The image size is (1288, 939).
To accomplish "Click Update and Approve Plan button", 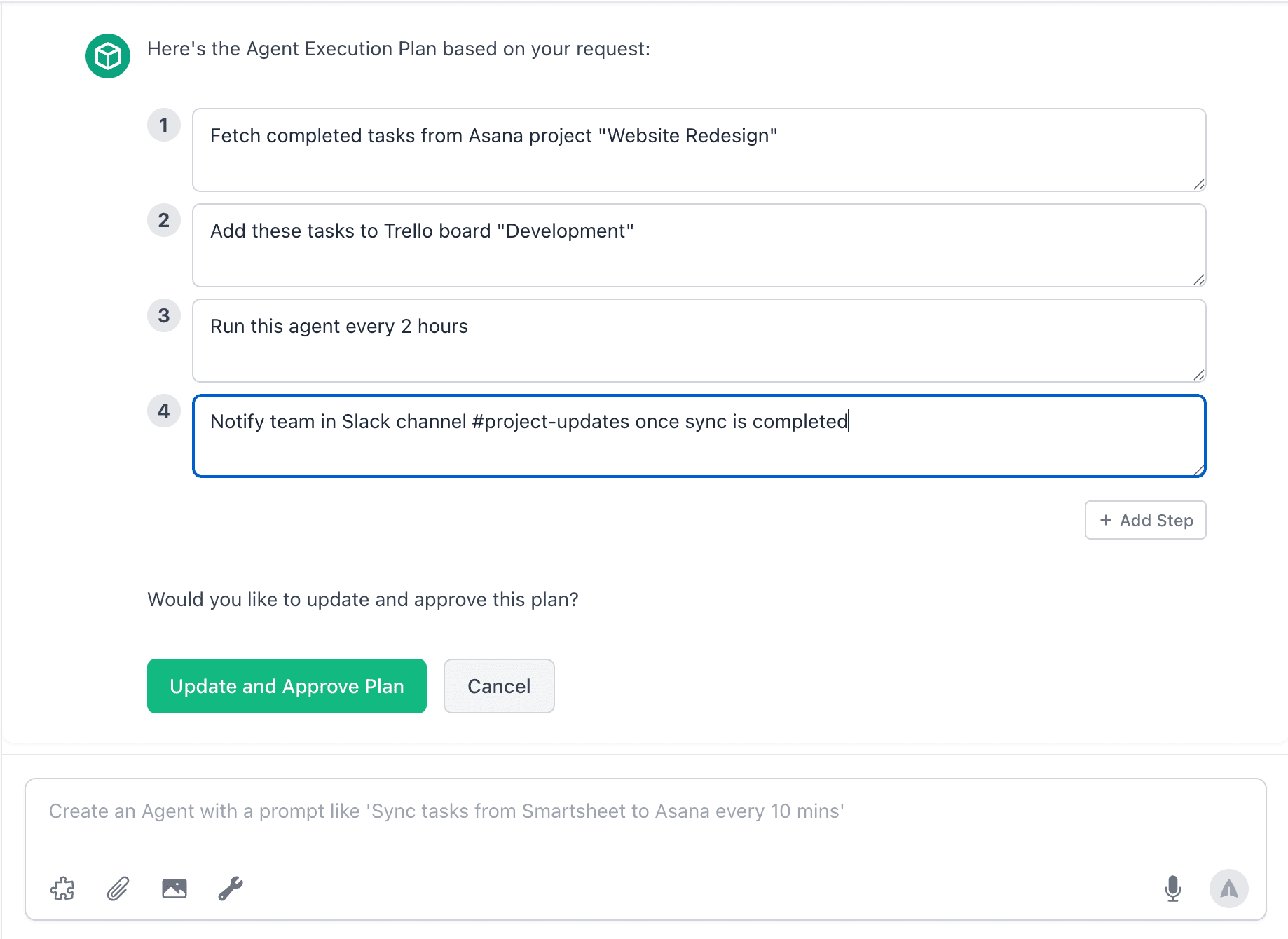I will 287,686.
